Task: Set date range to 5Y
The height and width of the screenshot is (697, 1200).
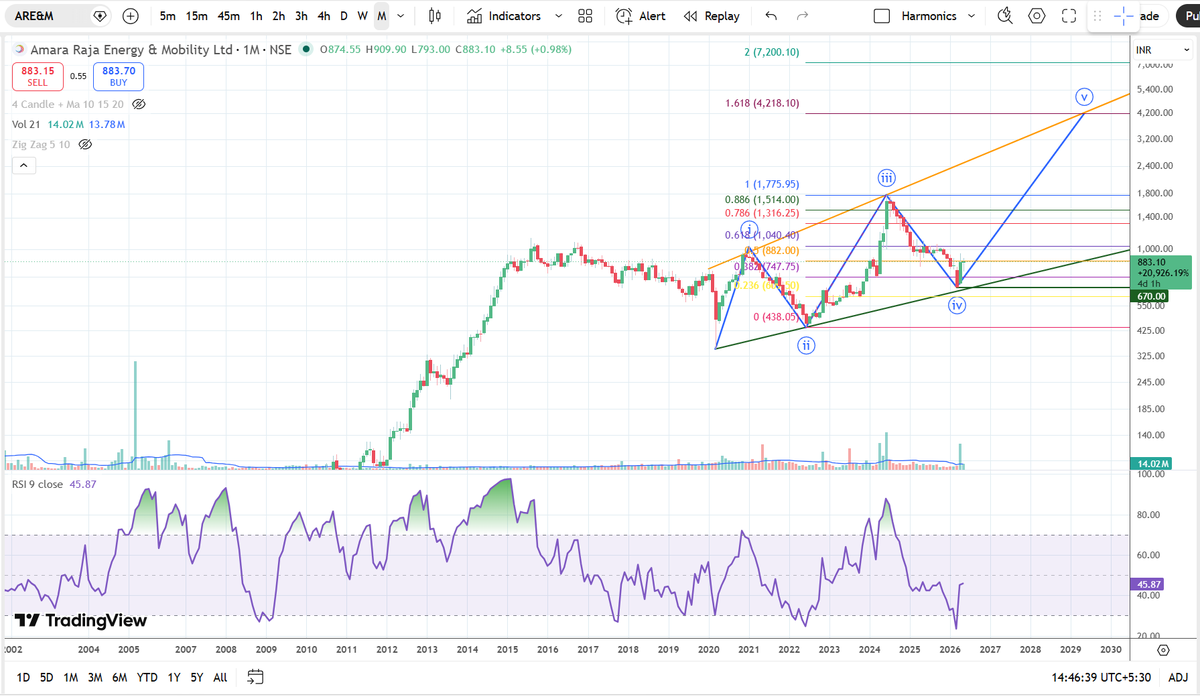Action: pos(198,677)
